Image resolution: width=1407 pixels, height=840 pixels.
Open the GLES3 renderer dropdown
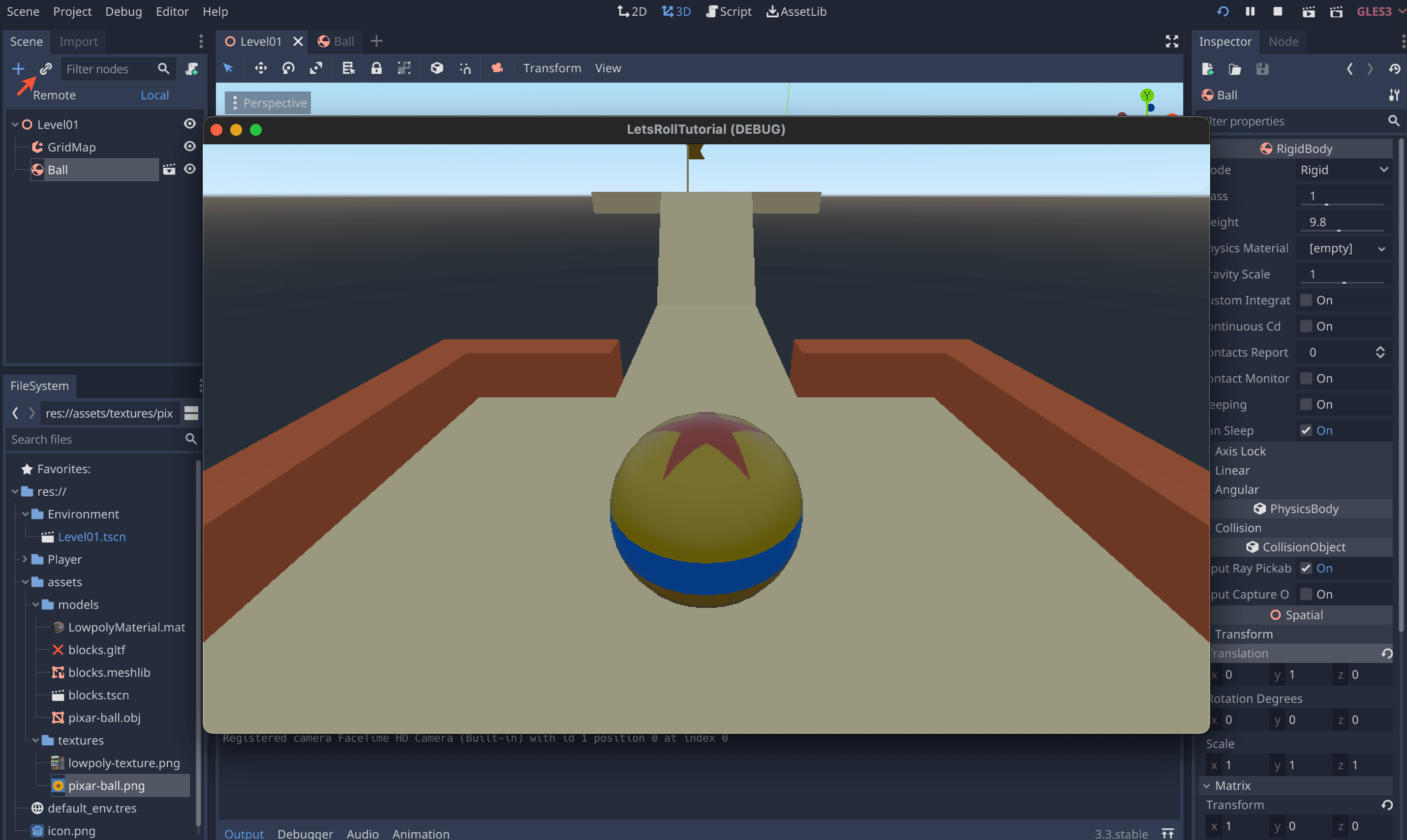pyautogui.click(x=1380, y=11)
